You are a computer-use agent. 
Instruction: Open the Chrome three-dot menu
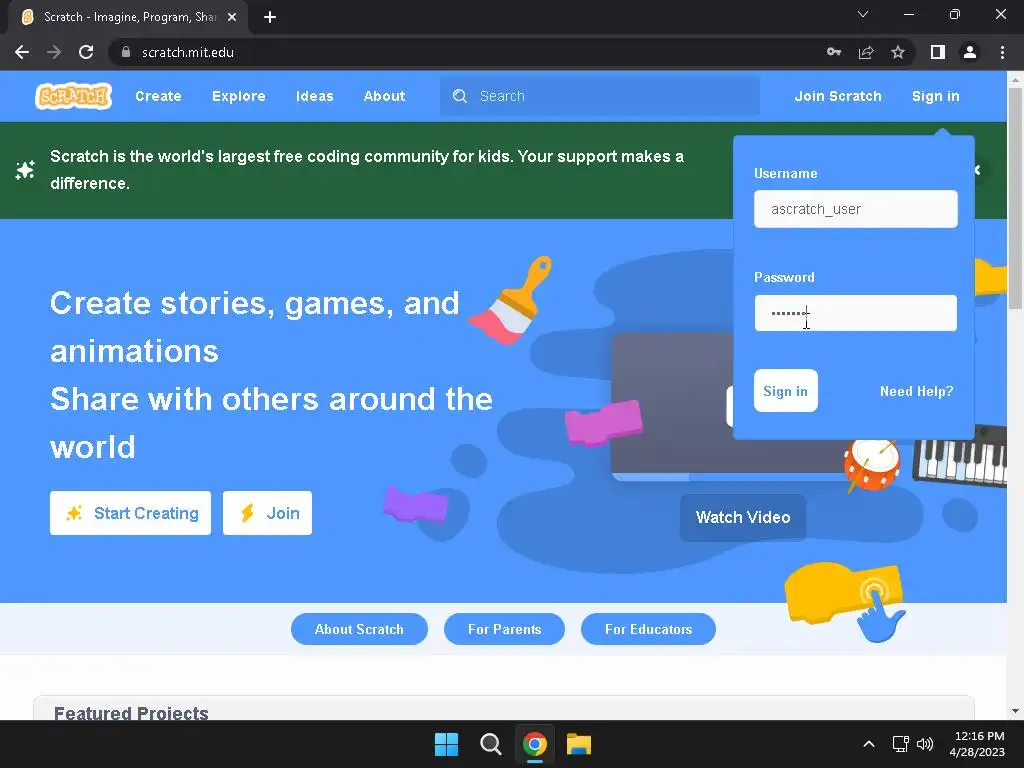tap(1002, 52)
